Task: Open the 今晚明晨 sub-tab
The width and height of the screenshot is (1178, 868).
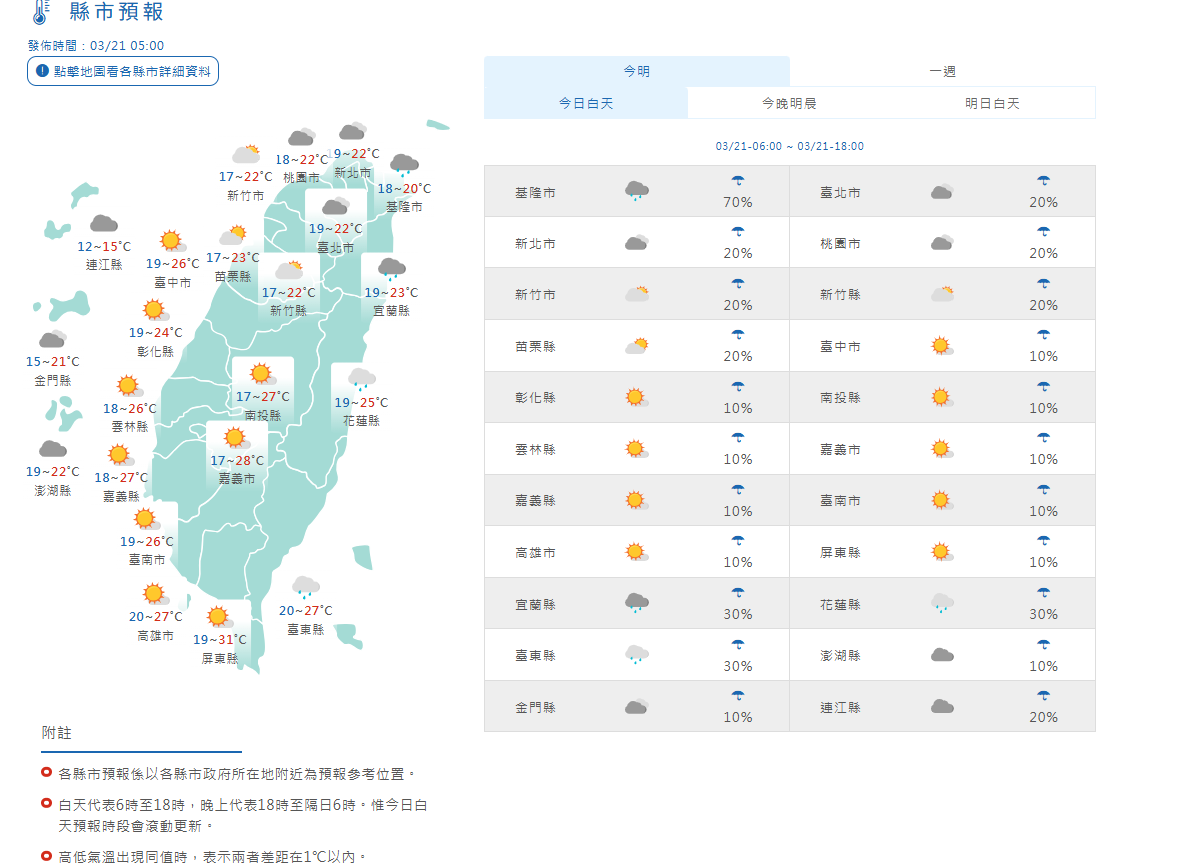Action: (789, 103)
